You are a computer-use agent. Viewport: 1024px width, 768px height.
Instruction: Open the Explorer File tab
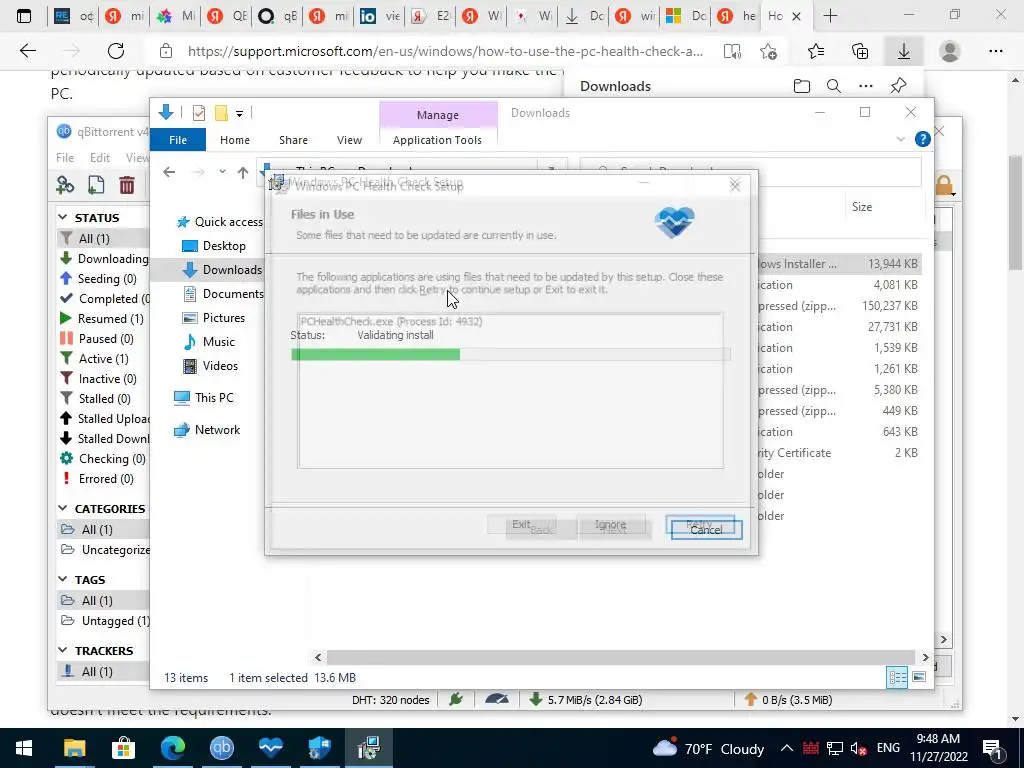(x=178, y=140)
